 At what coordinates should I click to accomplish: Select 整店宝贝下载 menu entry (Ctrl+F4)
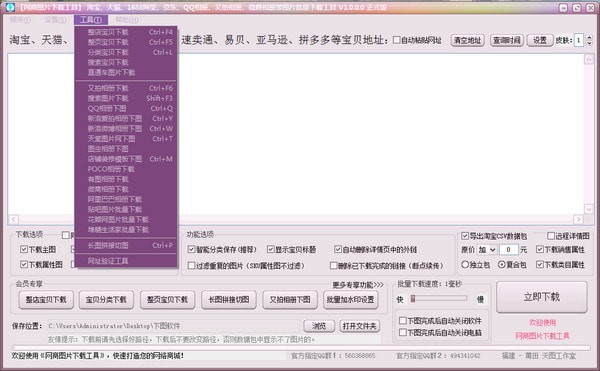point(126,32)
